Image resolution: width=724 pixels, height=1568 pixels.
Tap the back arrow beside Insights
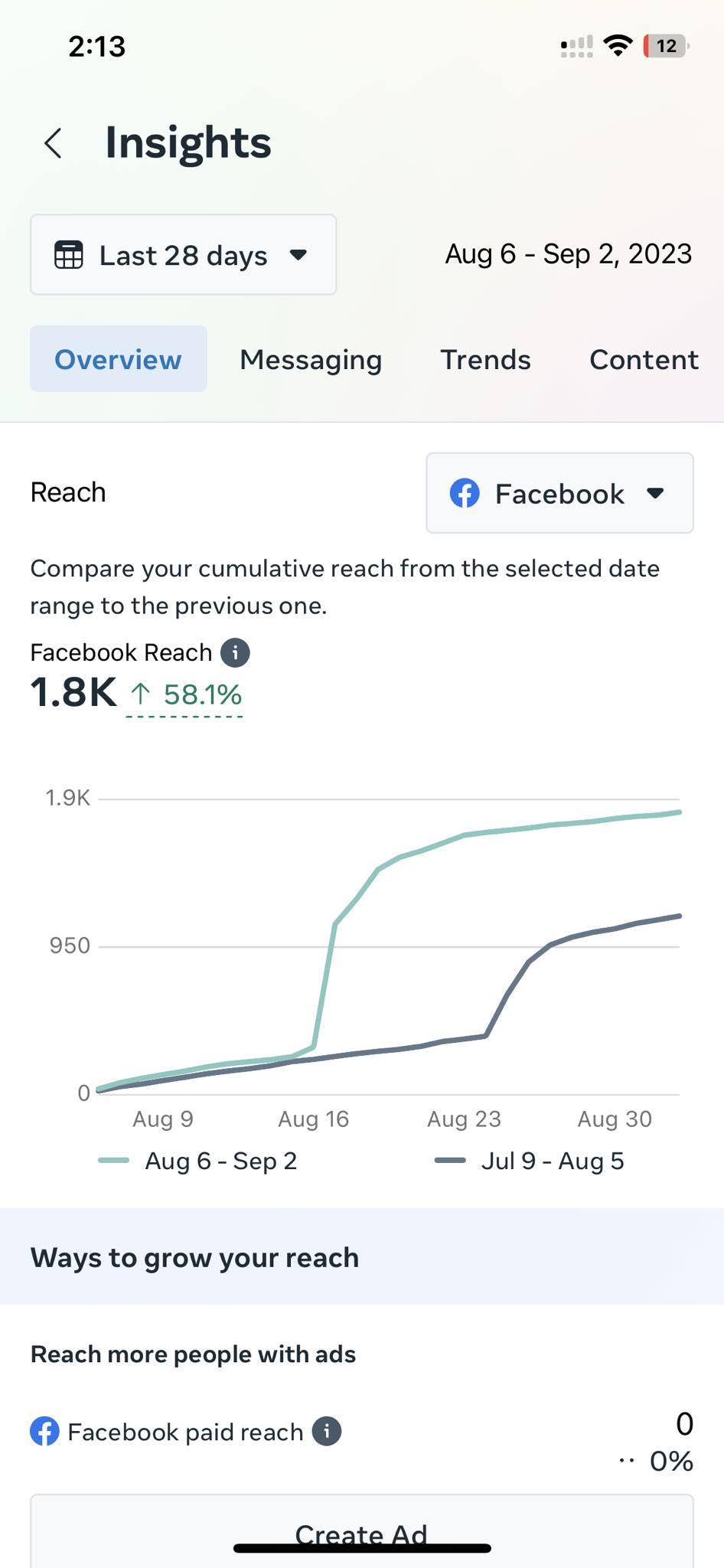coord(53,143)
